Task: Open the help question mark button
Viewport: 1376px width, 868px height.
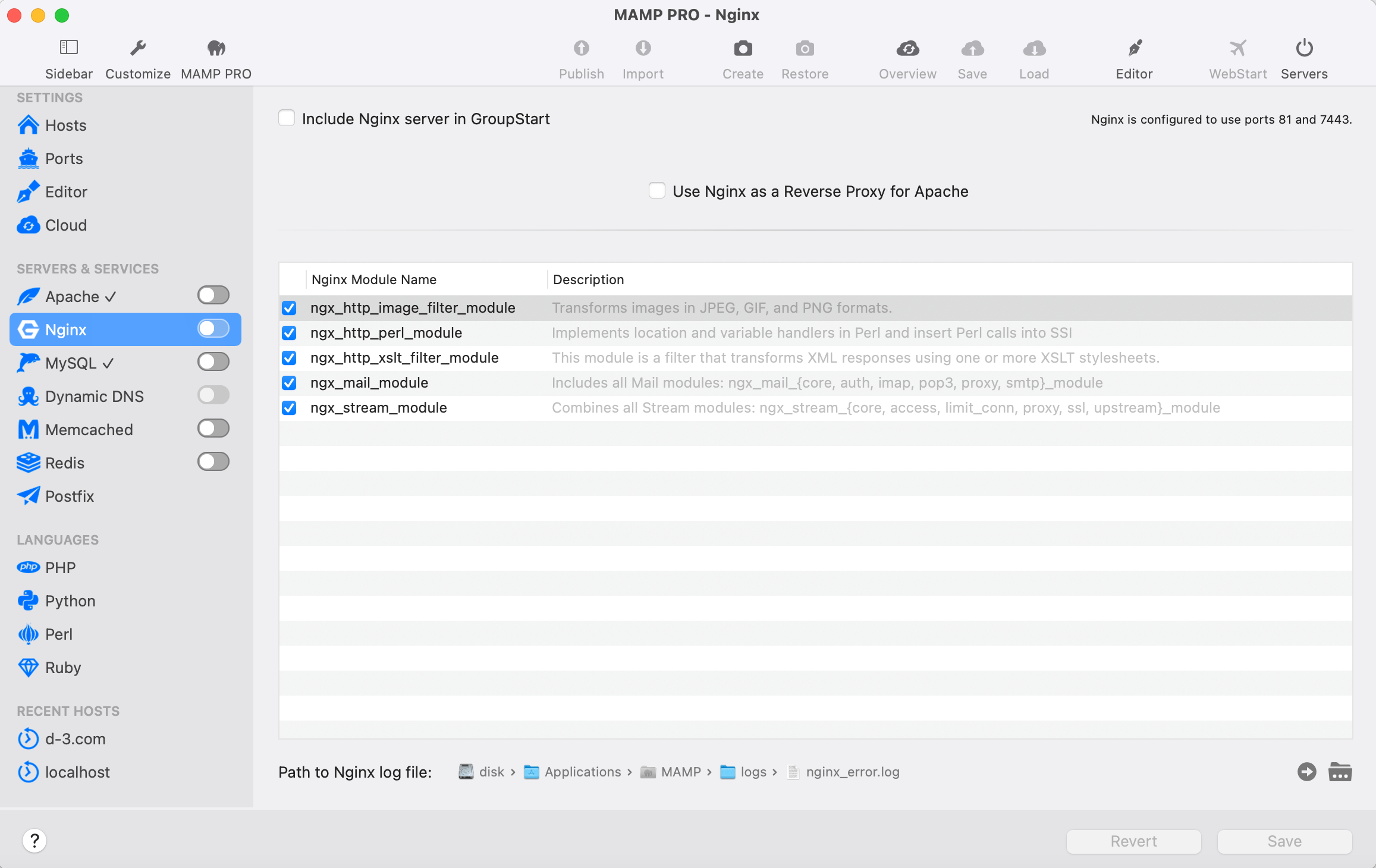Action: [x=34, y=841]
